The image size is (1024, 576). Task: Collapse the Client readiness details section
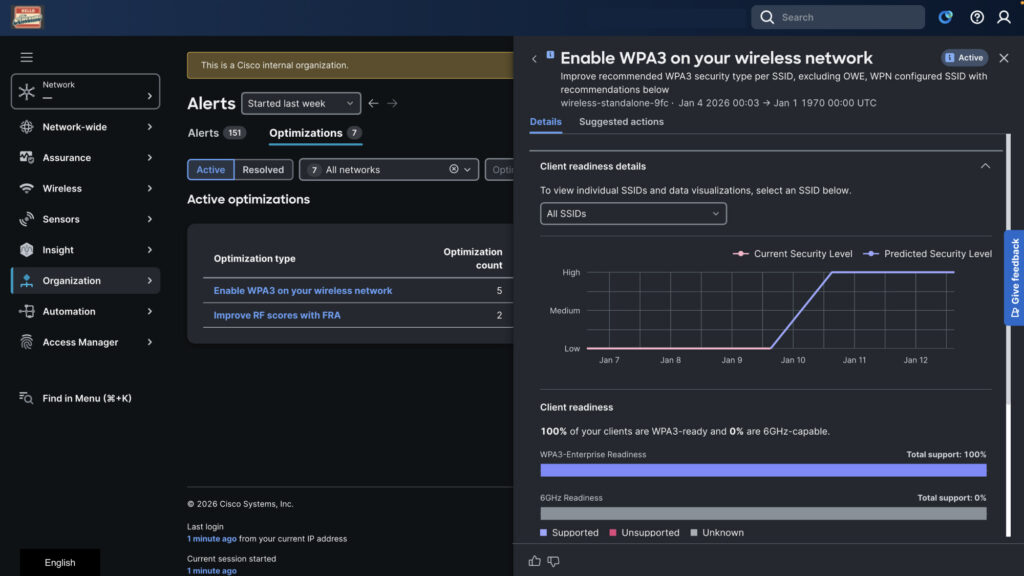point(985,166)
